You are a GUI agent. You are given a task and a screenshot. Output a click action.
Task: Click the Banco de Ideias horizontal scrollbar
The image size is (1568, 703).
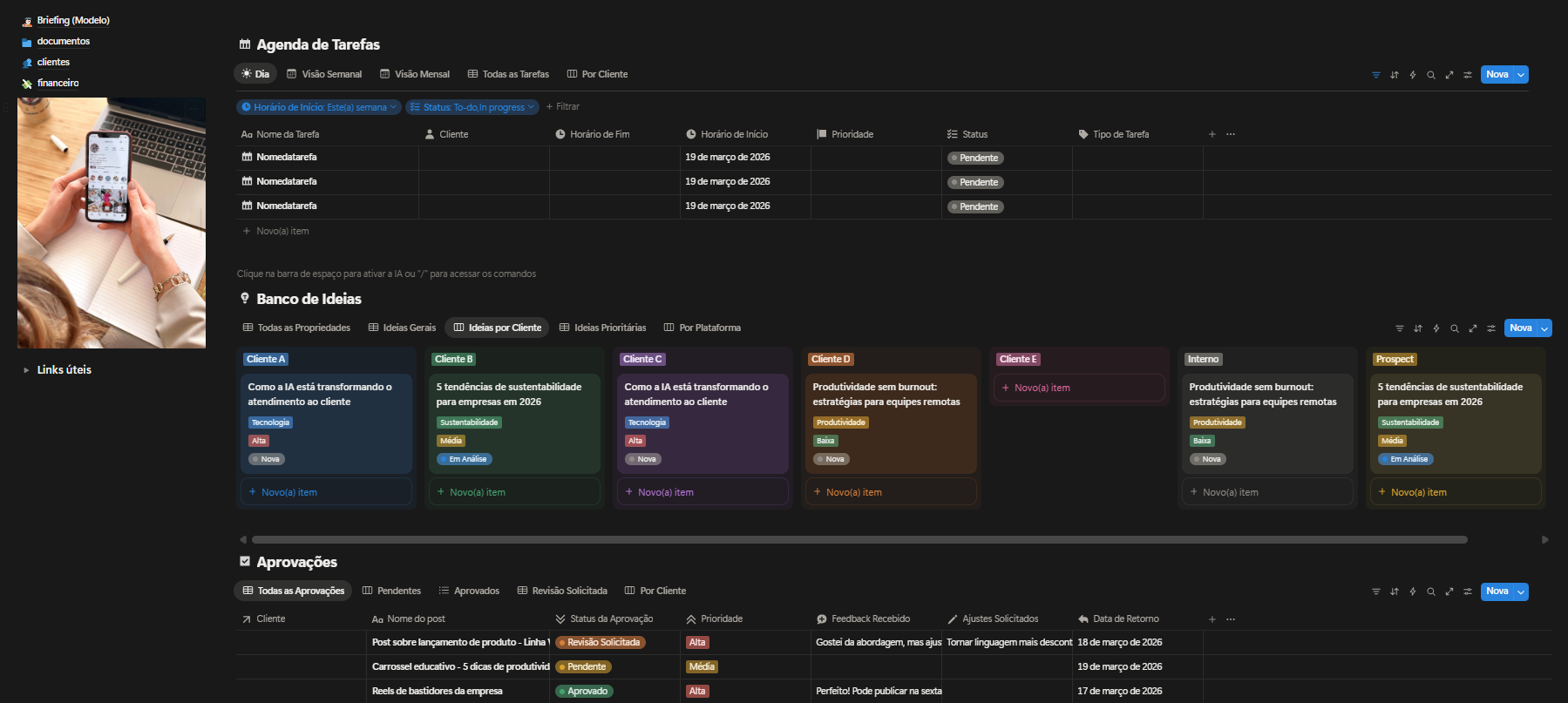859,539
